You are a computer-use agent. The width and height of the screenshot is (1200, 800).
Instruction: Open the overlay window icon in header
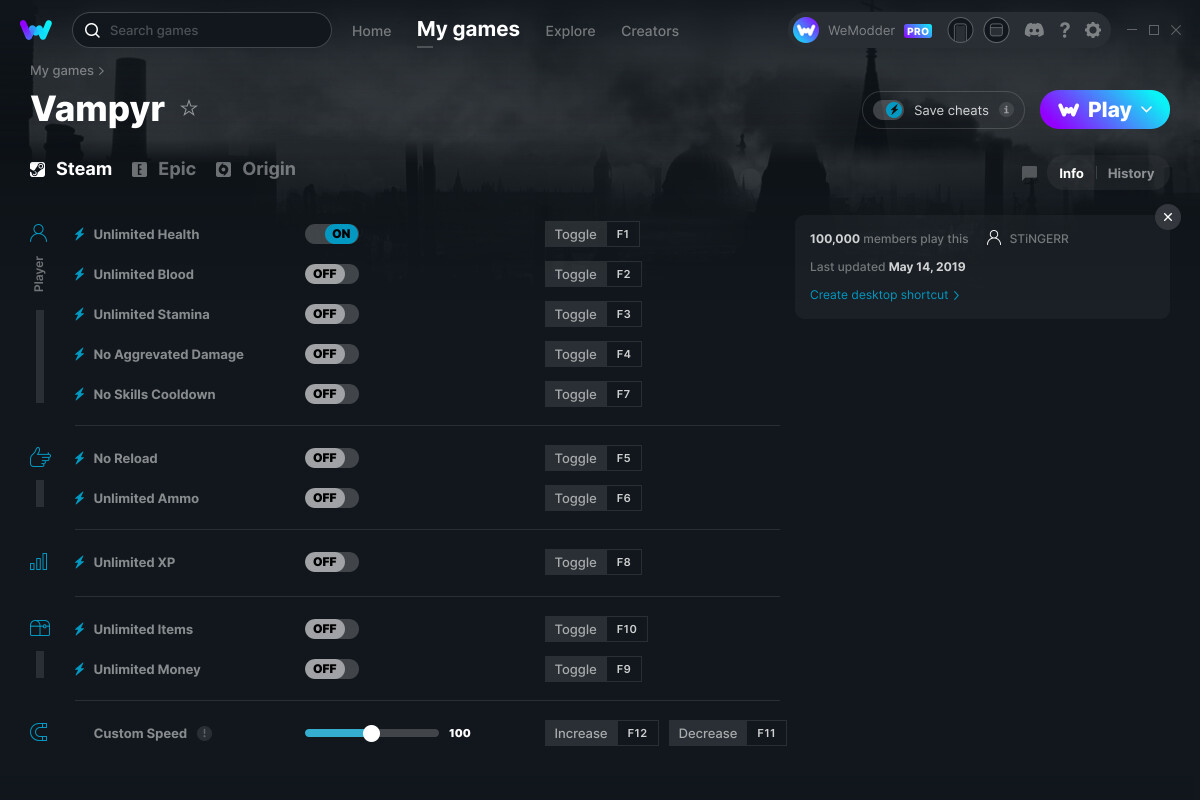[x=996, y=30]
